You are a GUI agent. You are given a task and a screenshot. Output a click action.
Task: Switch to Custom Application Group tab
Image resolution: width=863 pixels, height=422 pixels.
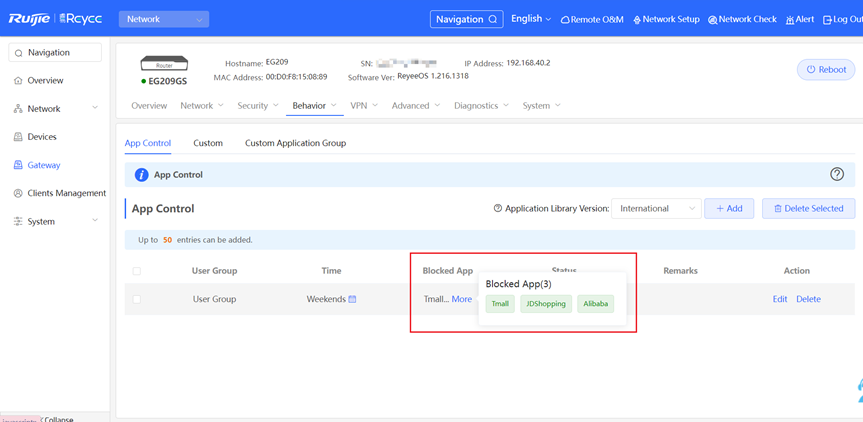(295, 143)
